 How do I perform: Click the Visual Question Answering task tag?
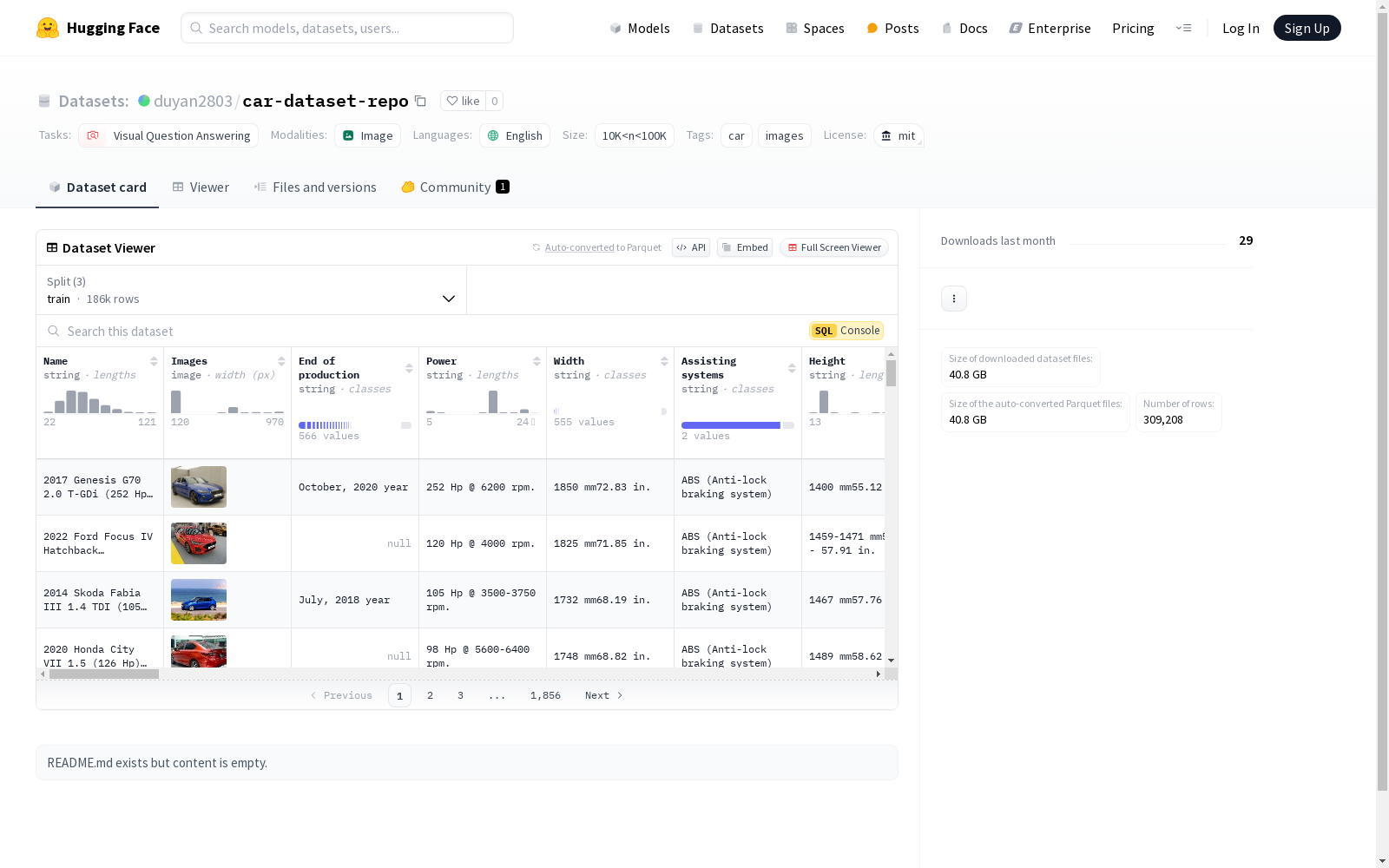(168, 135)
